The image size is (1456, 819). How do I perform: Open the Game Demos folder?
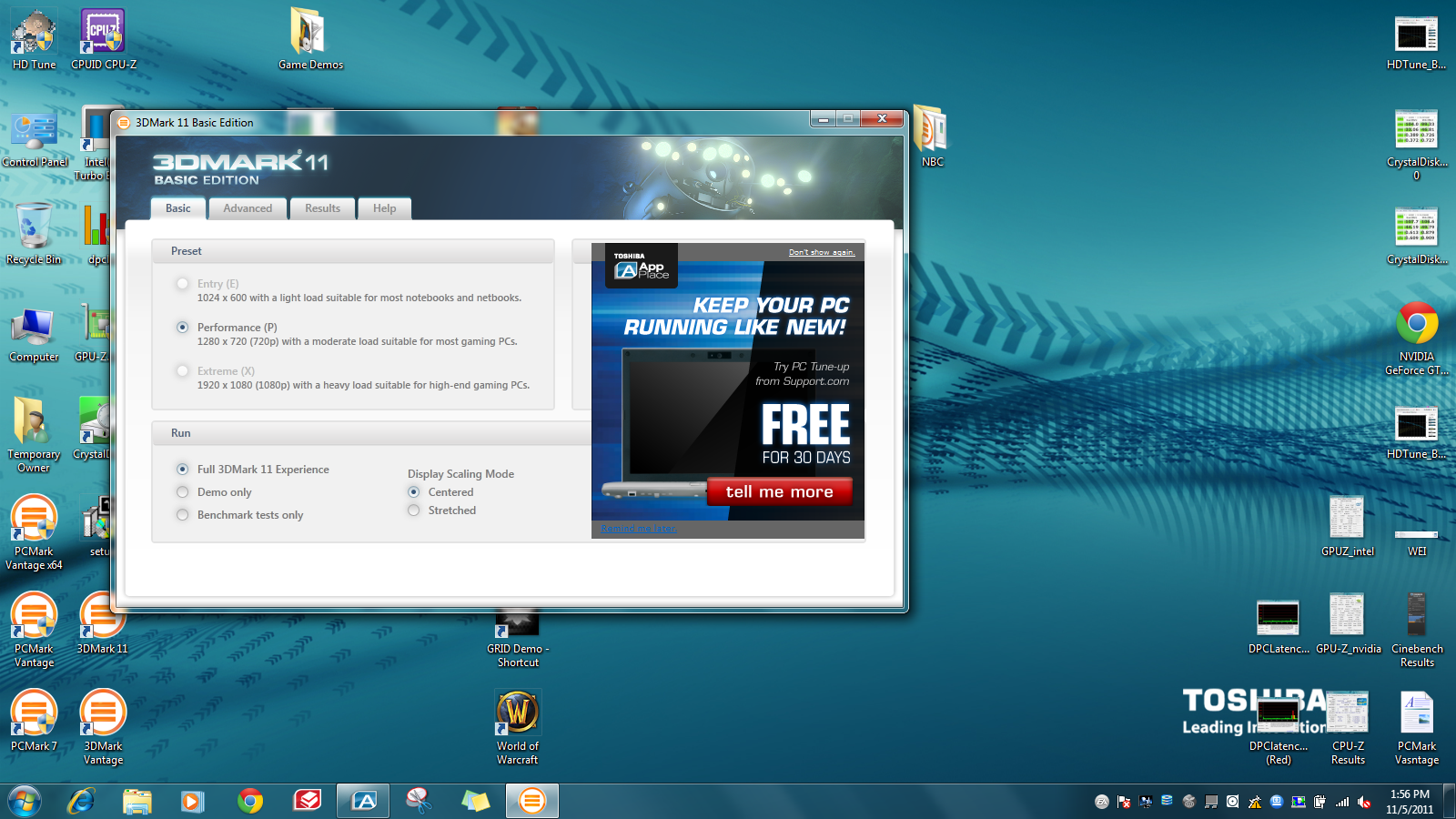click(310, 39)
